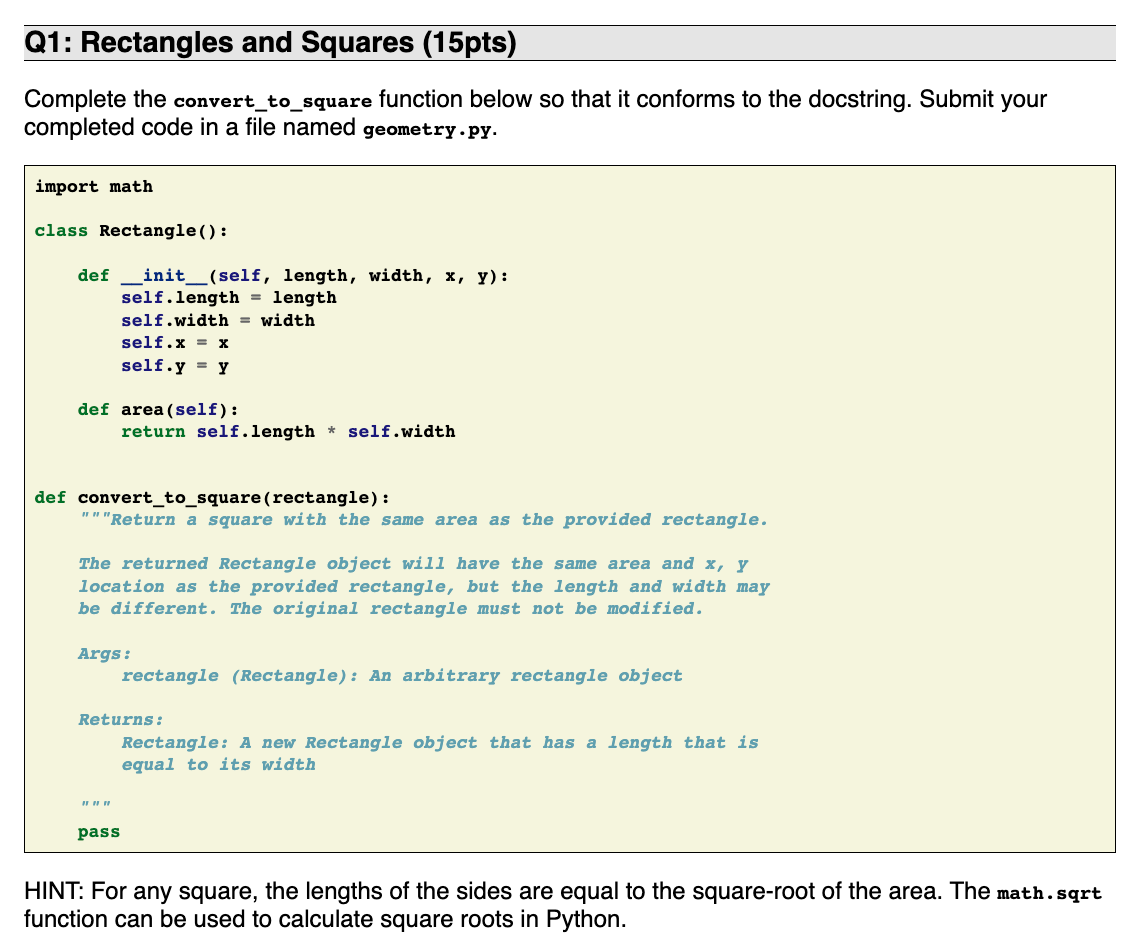Click the Q1: Rectangles and Squares heading

270,42
